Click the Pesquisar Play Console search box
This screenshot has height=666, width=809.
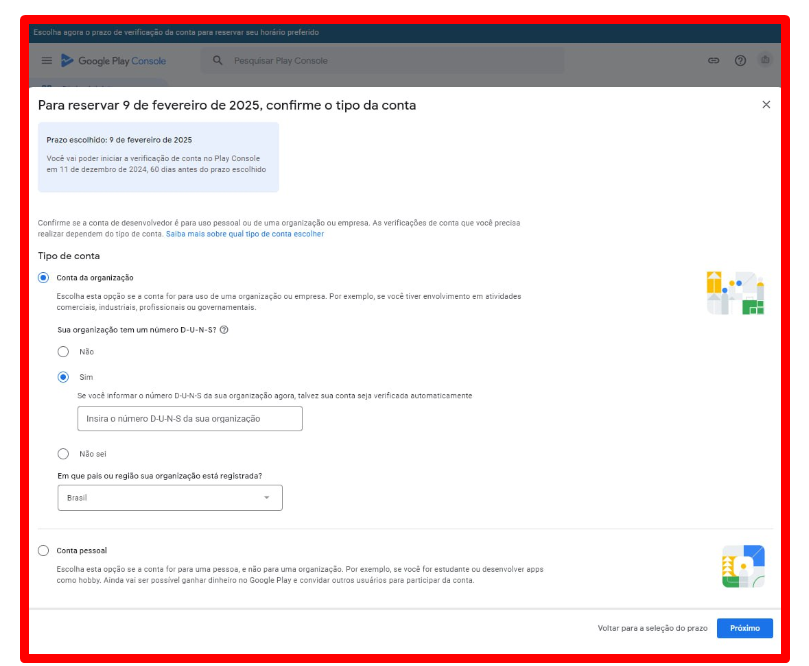pyautogui.click(x=390, y=61)
